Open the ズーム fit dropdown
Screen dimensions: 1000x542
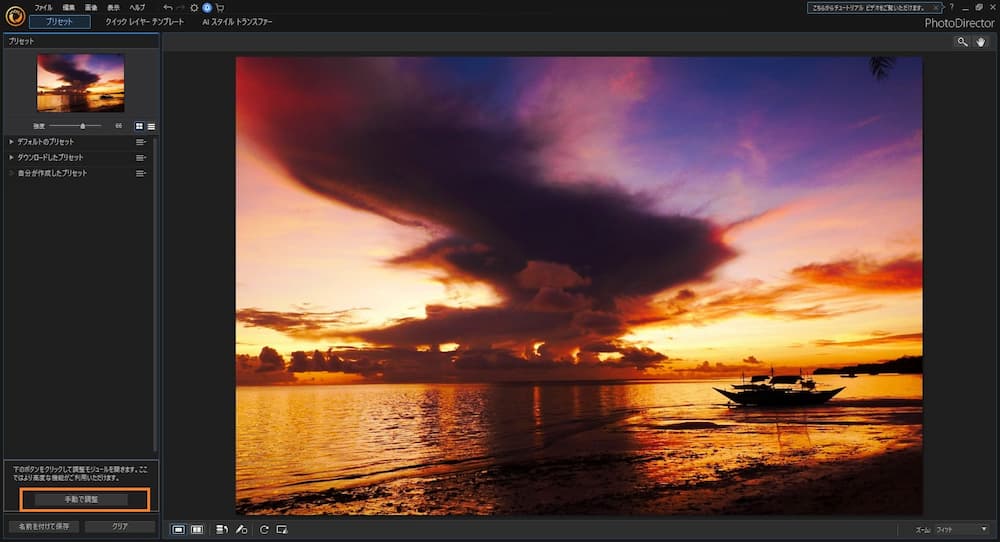(962, 529)
